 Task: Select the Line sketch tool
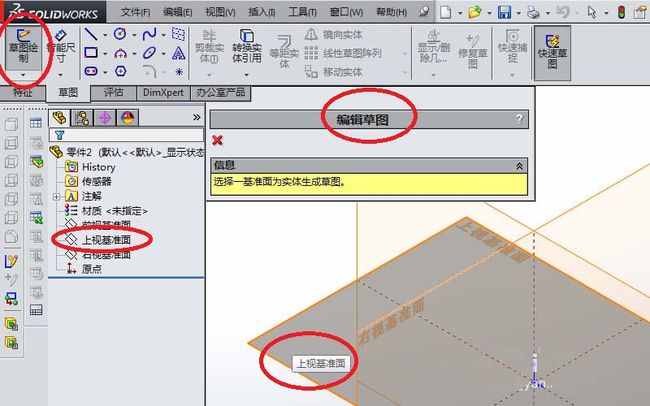click(x=91, y=34)
